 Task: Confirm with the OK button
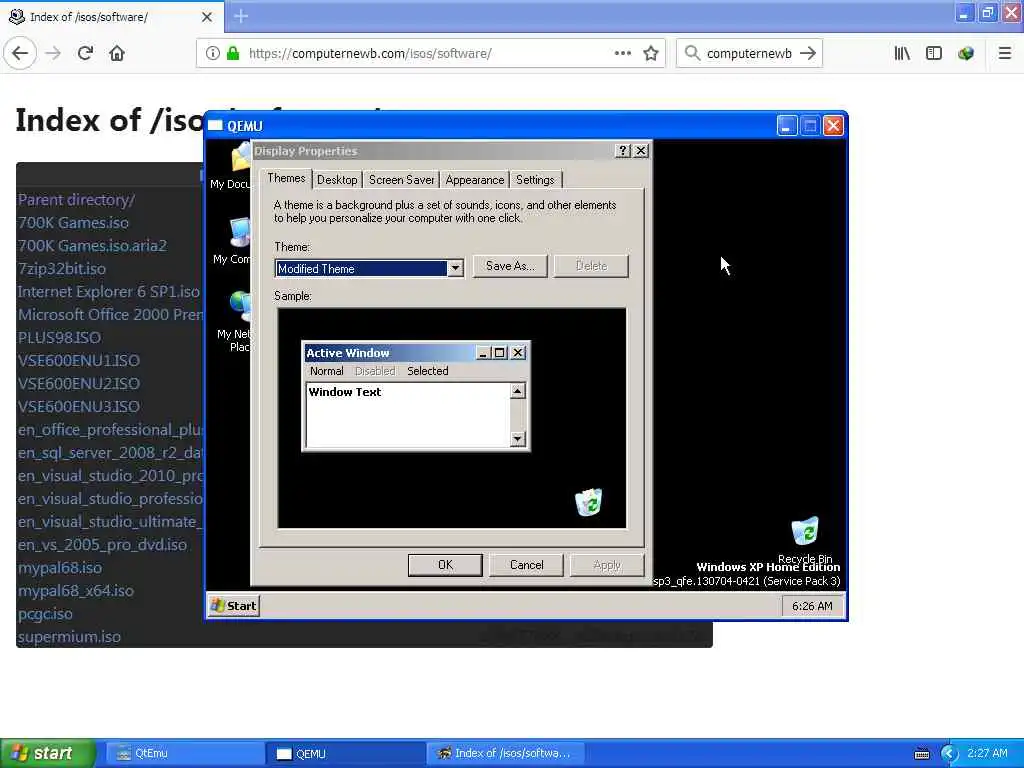[x=445, y=565]
